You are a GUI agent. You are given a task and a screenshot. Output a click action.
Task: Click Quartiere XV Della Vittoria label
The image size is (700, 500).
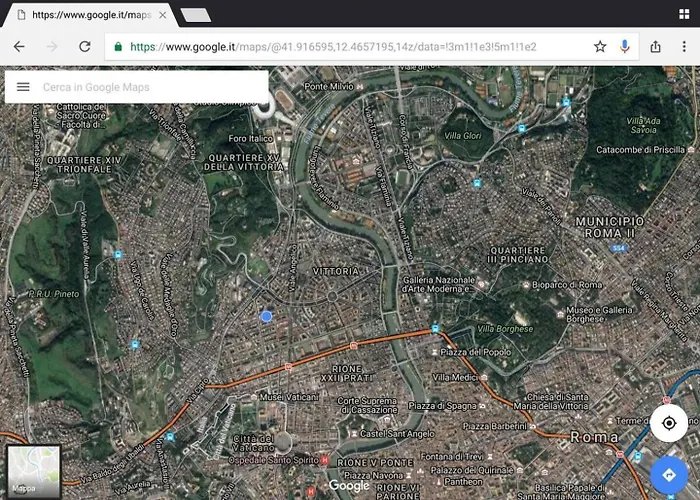point(244,162)
